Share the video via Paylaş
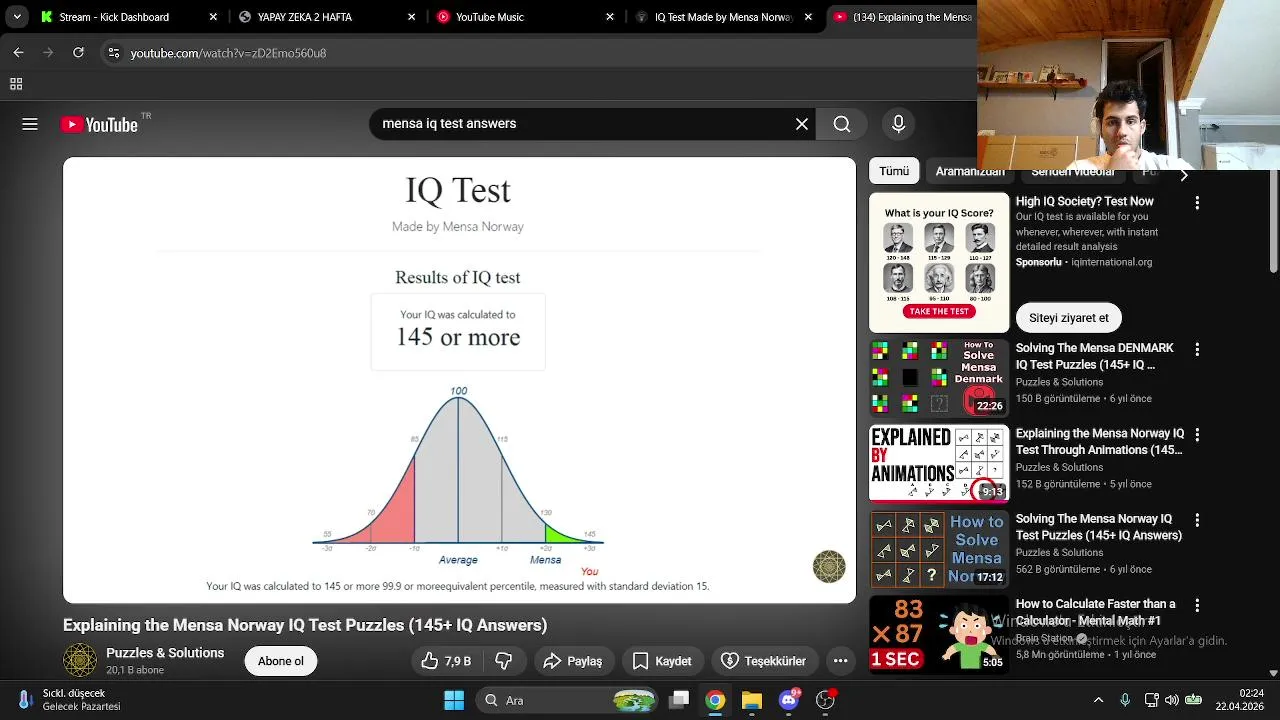The width and height of the screenshot is (1280, 720). [572, 661]
